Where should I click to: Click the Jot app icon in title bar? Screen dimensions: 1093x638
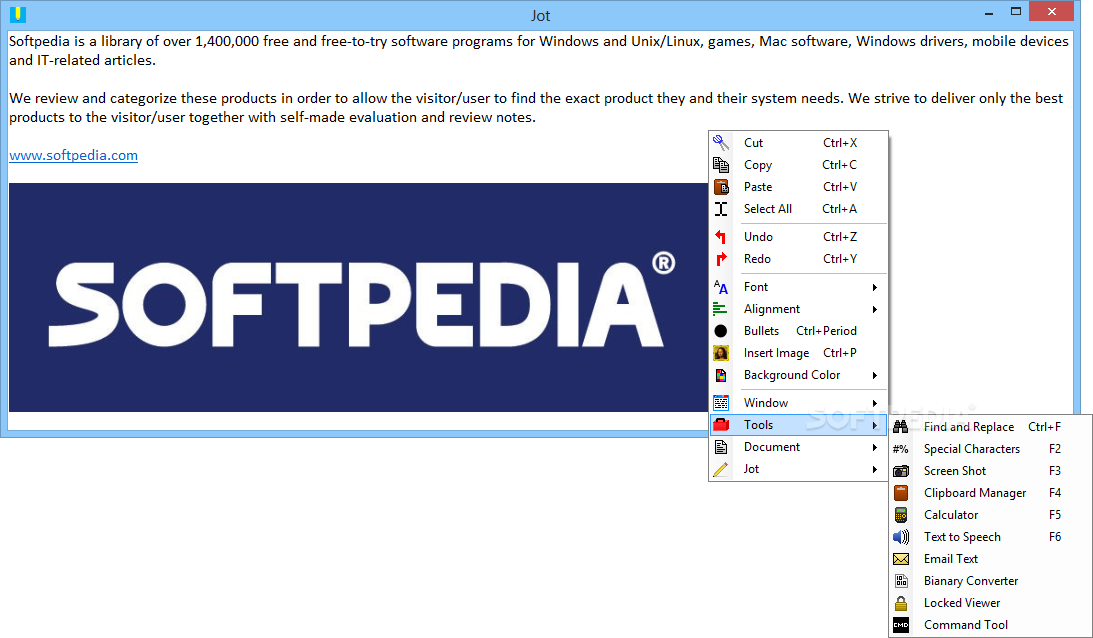tap(17, 14)
